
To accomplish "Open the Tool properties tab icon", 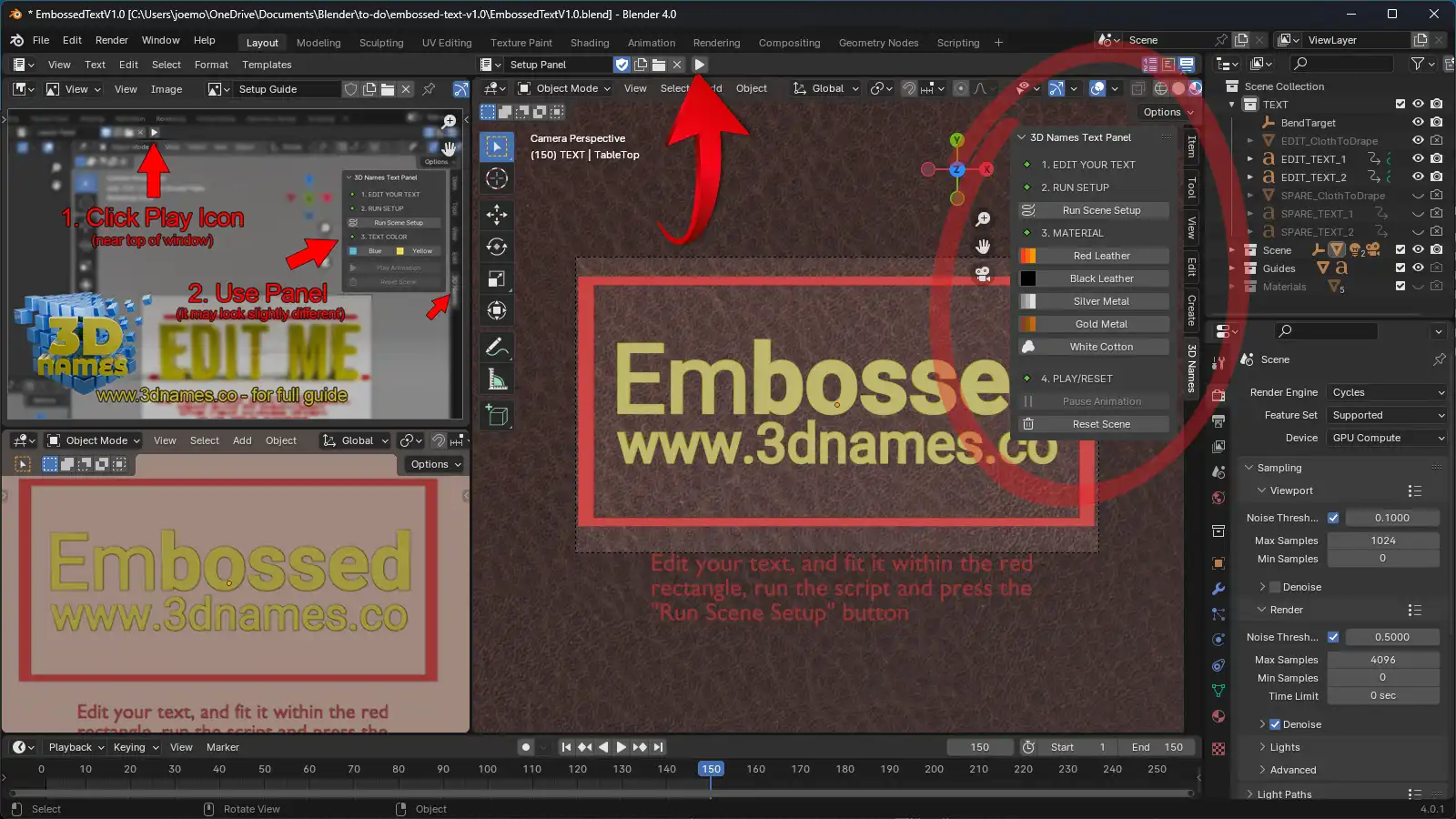I will pos(1218,363).
